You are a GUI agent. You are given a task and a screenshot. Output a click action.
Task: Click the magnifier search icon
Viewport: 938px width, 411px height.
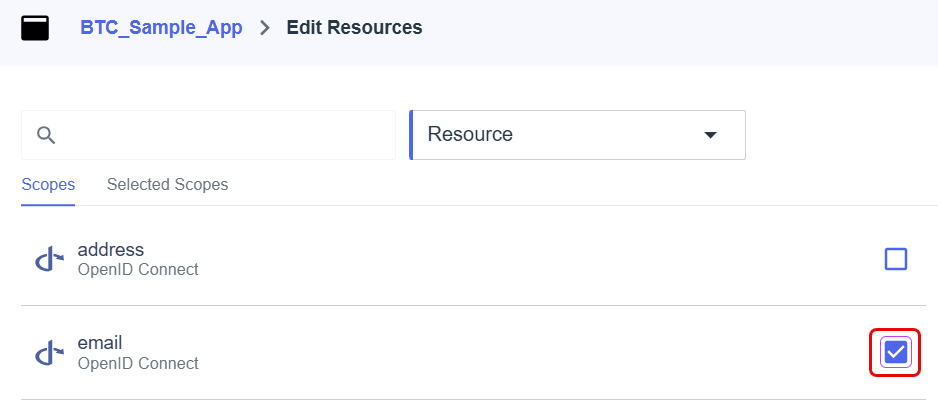46,135
